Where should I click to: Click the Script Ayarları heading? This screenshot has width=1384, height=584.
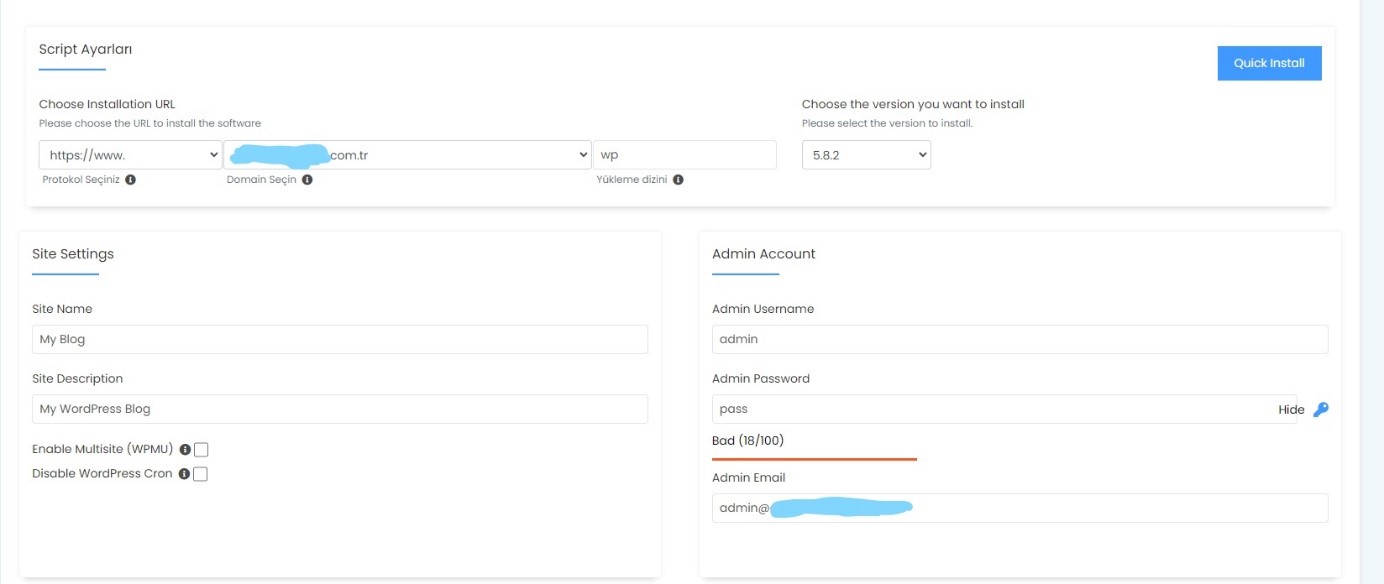(85, 49)
